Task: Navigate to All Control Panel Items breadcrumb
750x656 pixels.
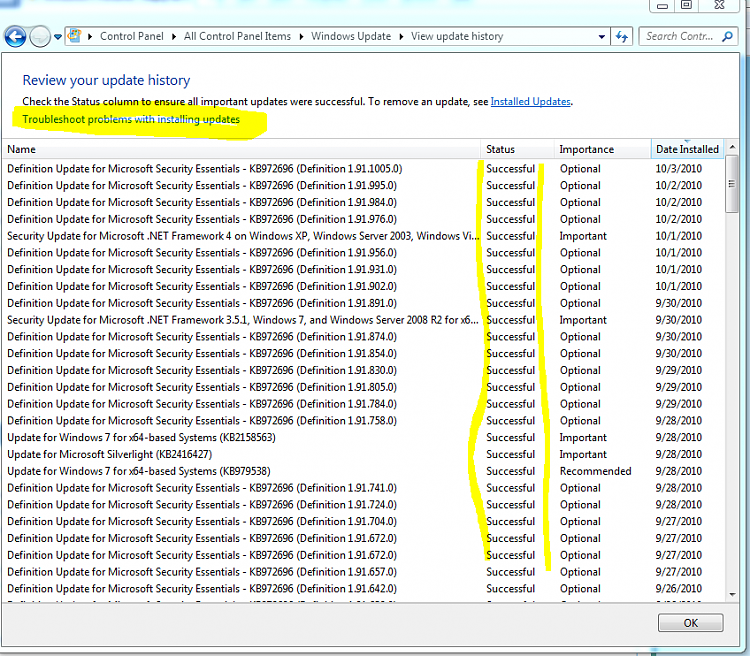Action: pos(237,36)
